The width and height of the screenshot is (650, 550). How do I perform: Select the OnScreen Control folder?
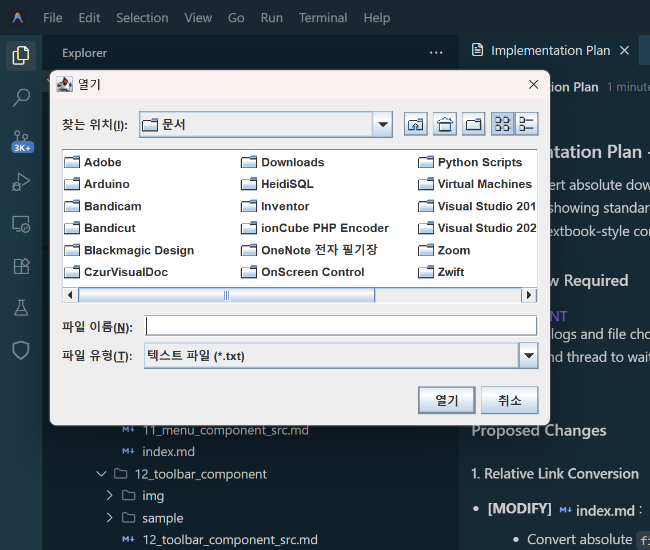coord(303,272)
